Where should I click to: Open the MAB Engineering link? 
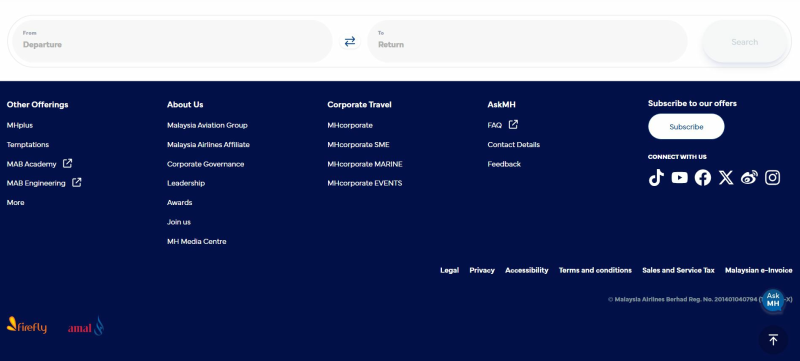[x=36, y=183]
